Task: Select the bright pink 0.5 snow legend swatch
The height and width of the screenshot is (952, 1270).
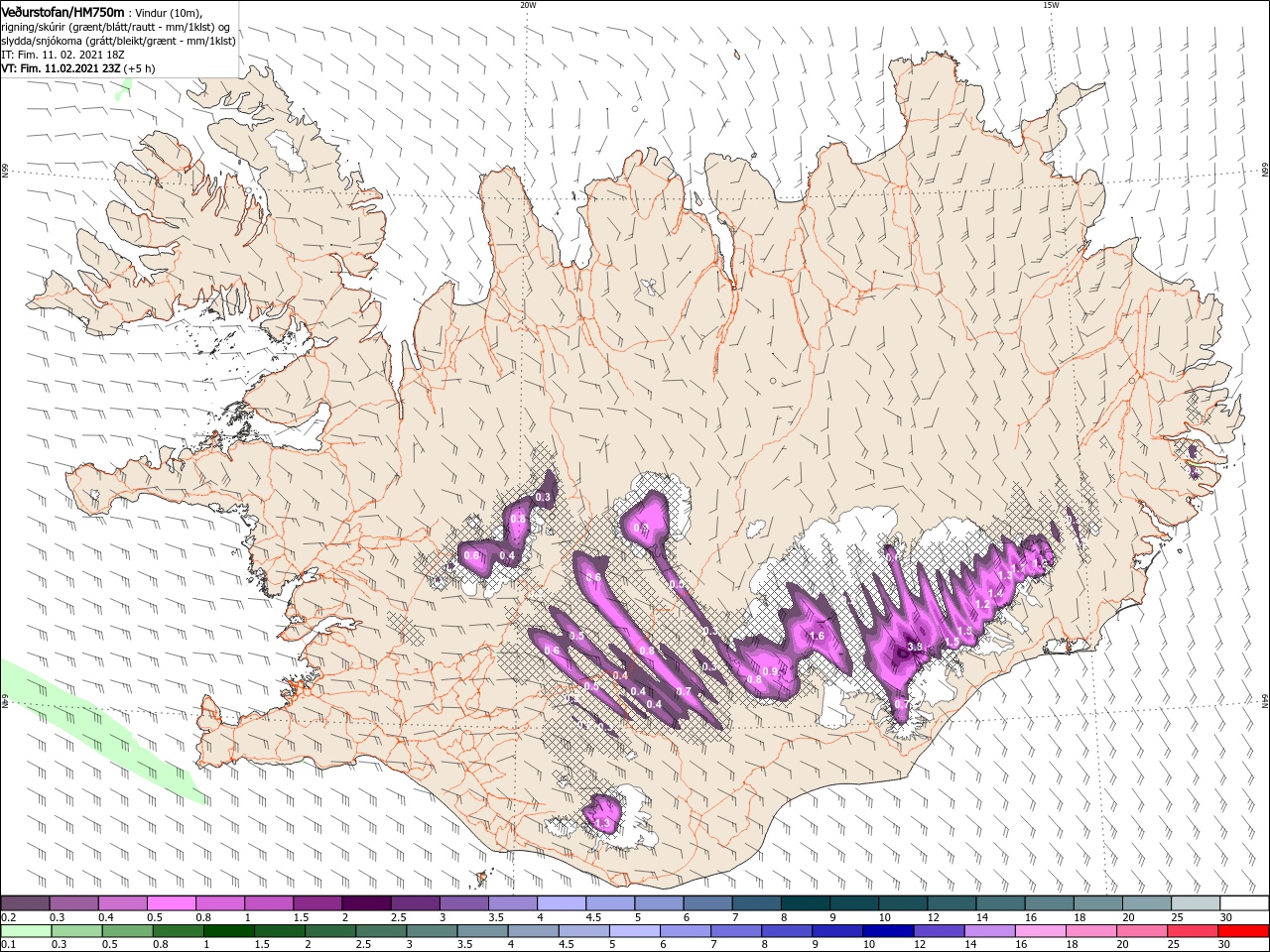Action: tap(171, 903)
